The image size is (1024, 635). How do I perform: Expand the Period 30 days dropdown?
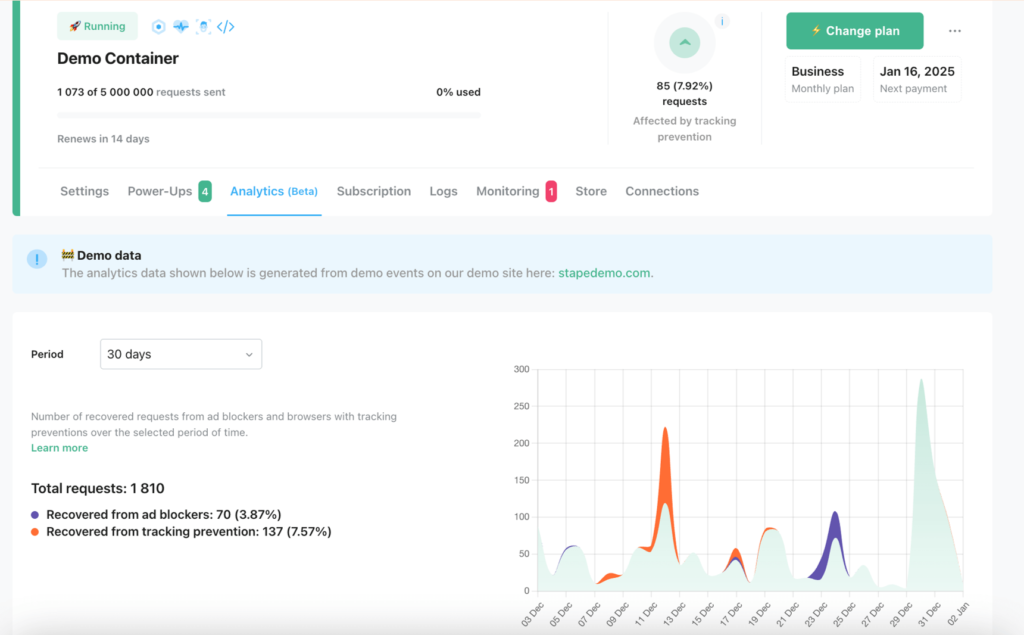click(181, 354)
